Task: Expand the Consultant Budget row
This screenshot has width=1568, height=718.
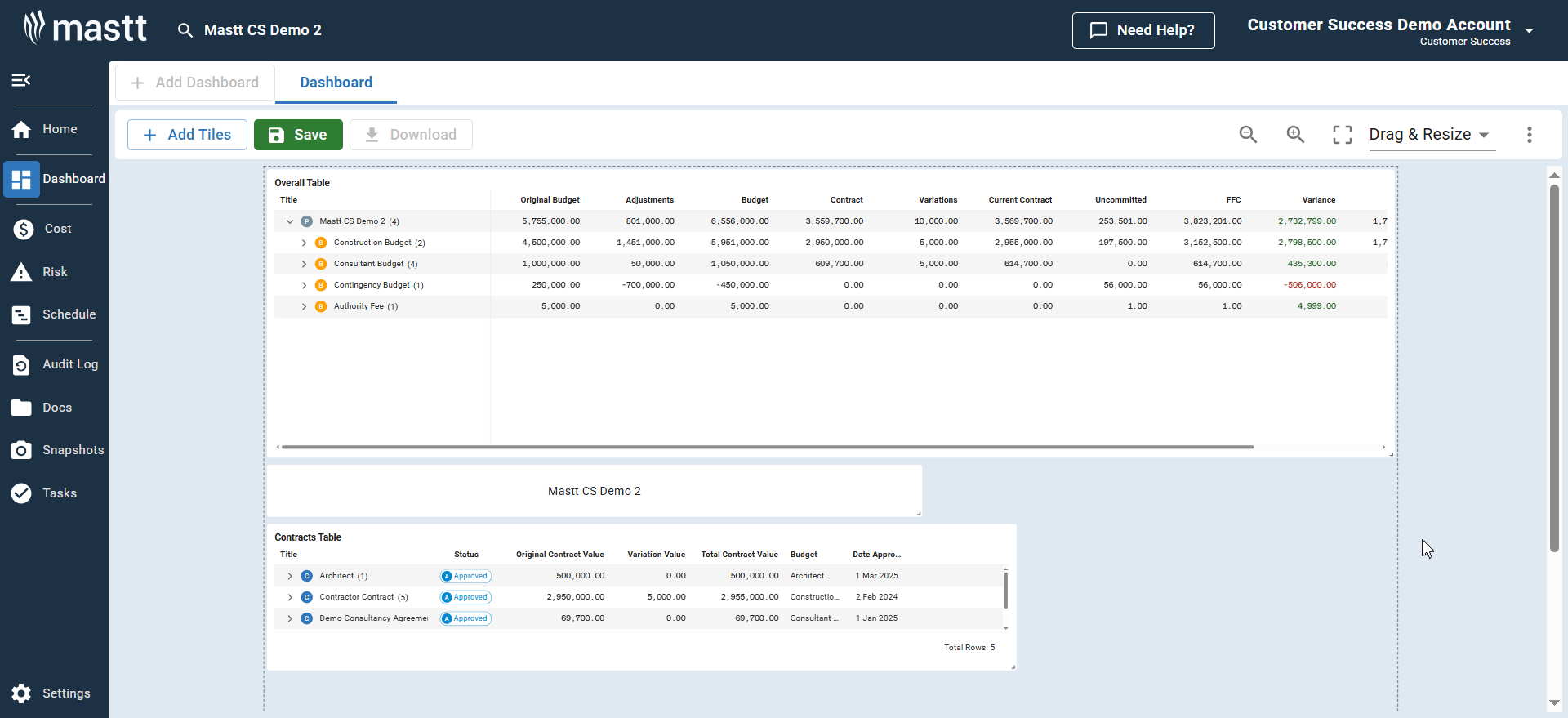Action: [x=304, y=264]
